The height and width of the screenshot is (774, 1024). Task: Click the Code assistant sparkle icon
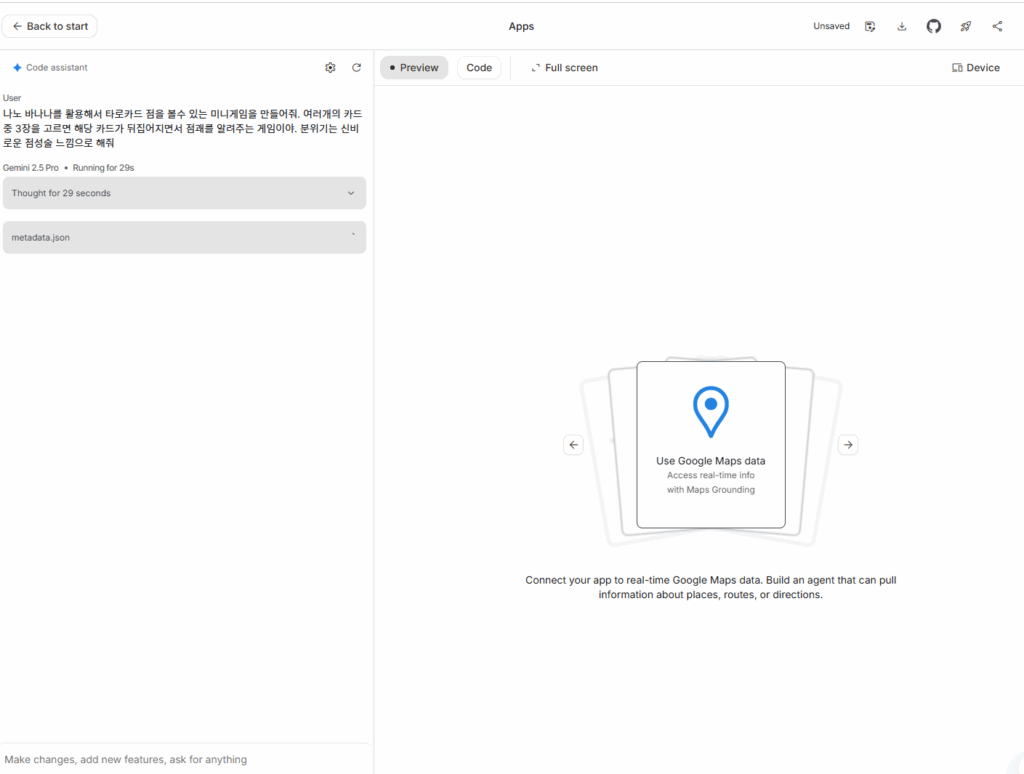click(17, 68)
